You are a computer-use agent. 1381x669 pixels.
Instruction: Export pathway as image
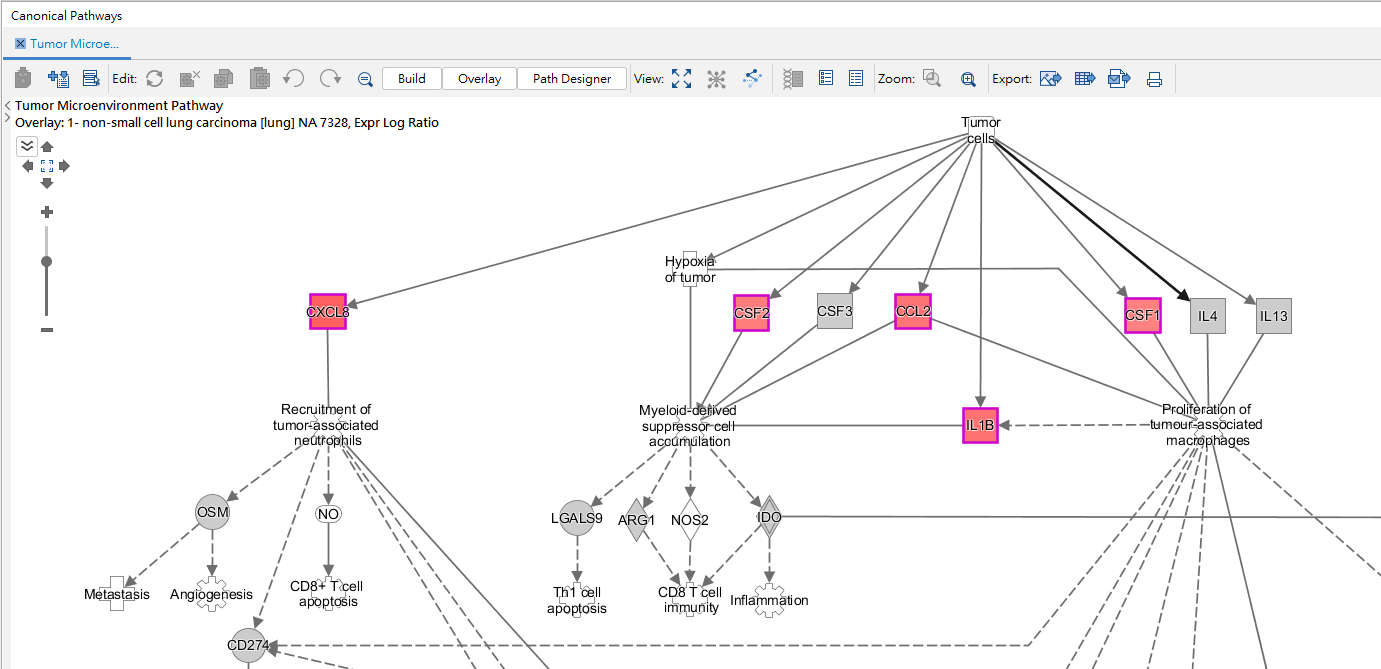click(x=1050, y=78)
